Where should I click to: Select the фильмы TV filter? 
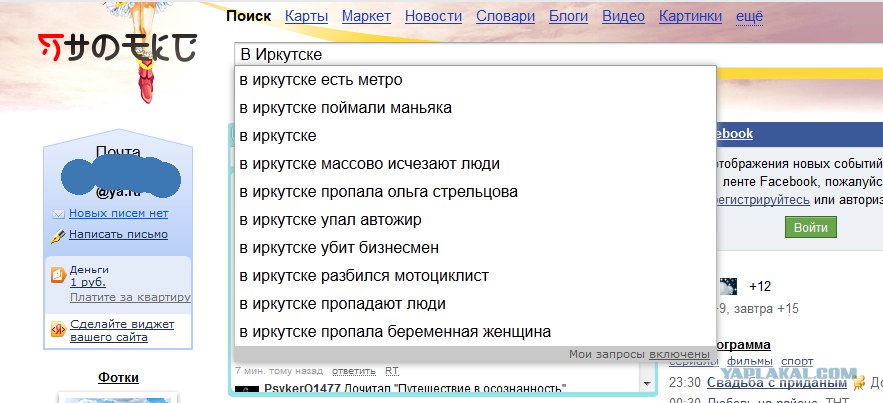coord(750,361)
